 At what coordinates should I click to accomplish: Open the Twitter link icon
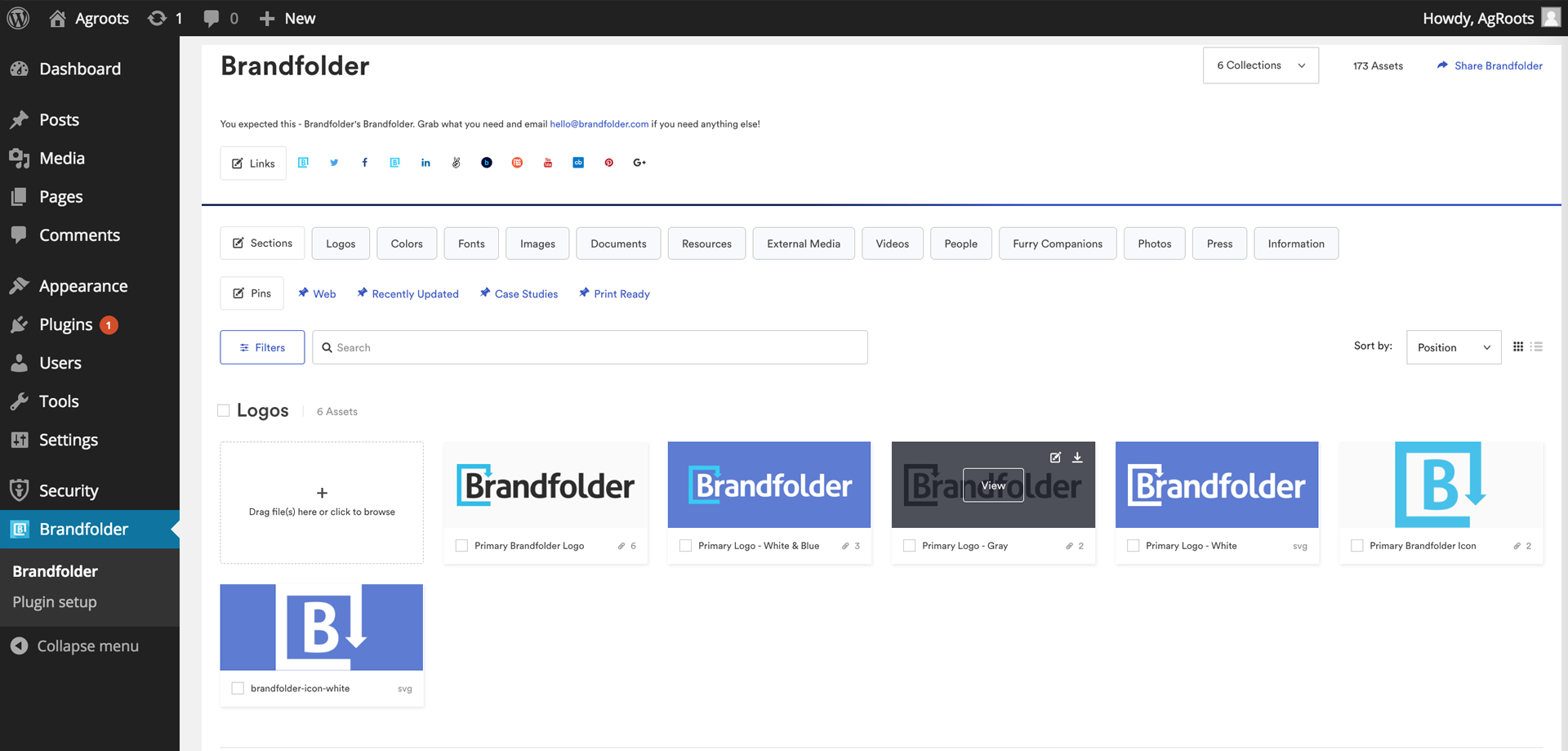point(334,163)
